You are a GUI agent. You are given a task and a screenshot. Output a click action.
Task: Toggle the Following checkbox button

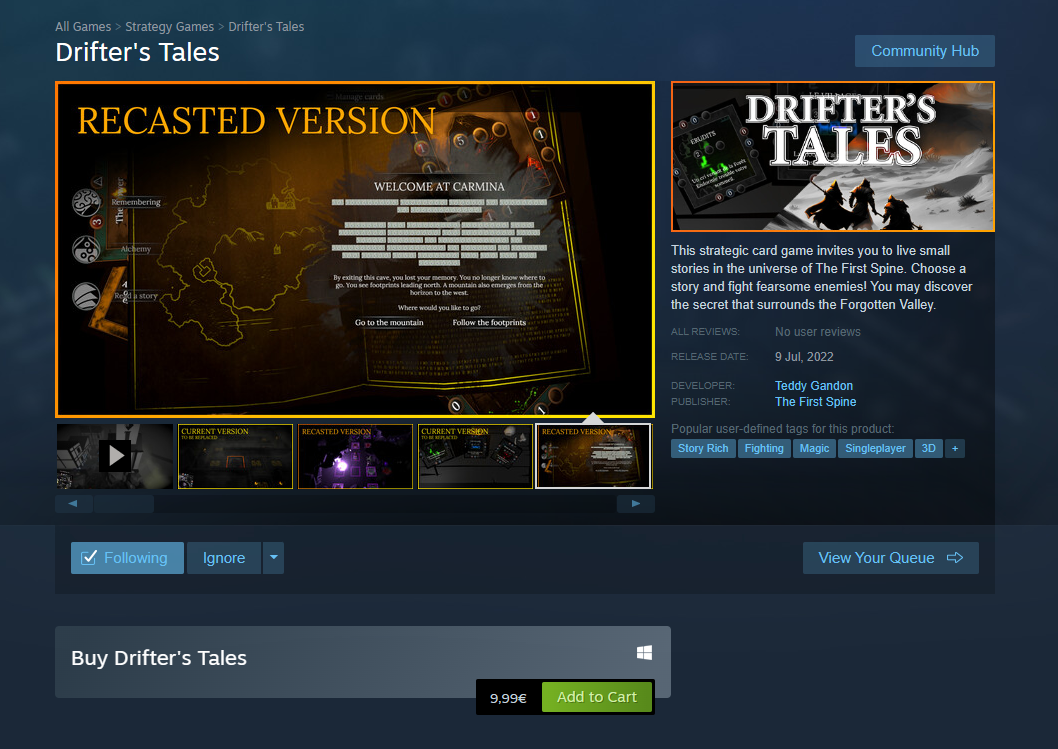(x=127, y=558)
